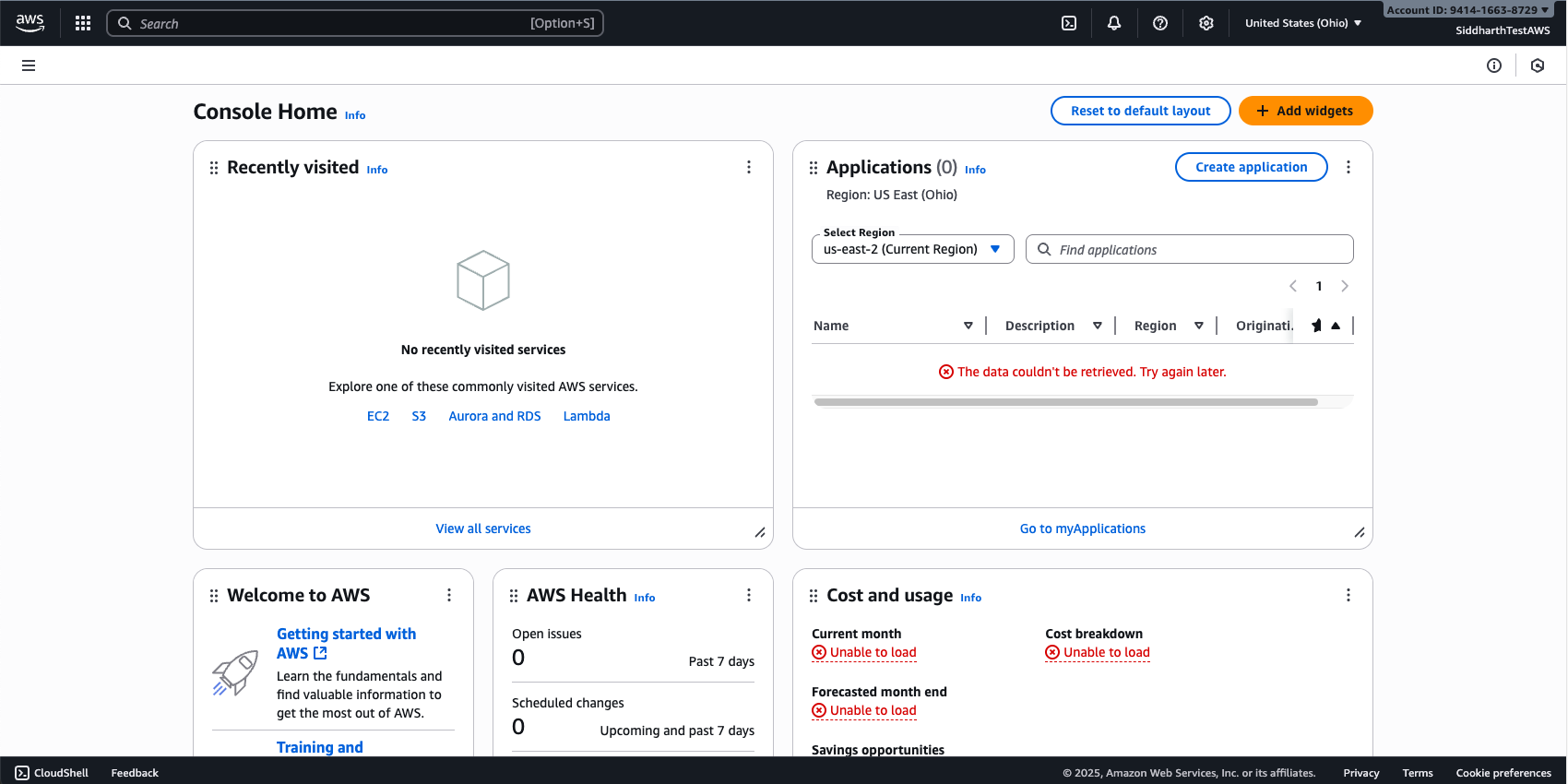Click the Recently visited resize corner handle
Image resolution: width=1568 pixels, height=784 pixels.
760,532
